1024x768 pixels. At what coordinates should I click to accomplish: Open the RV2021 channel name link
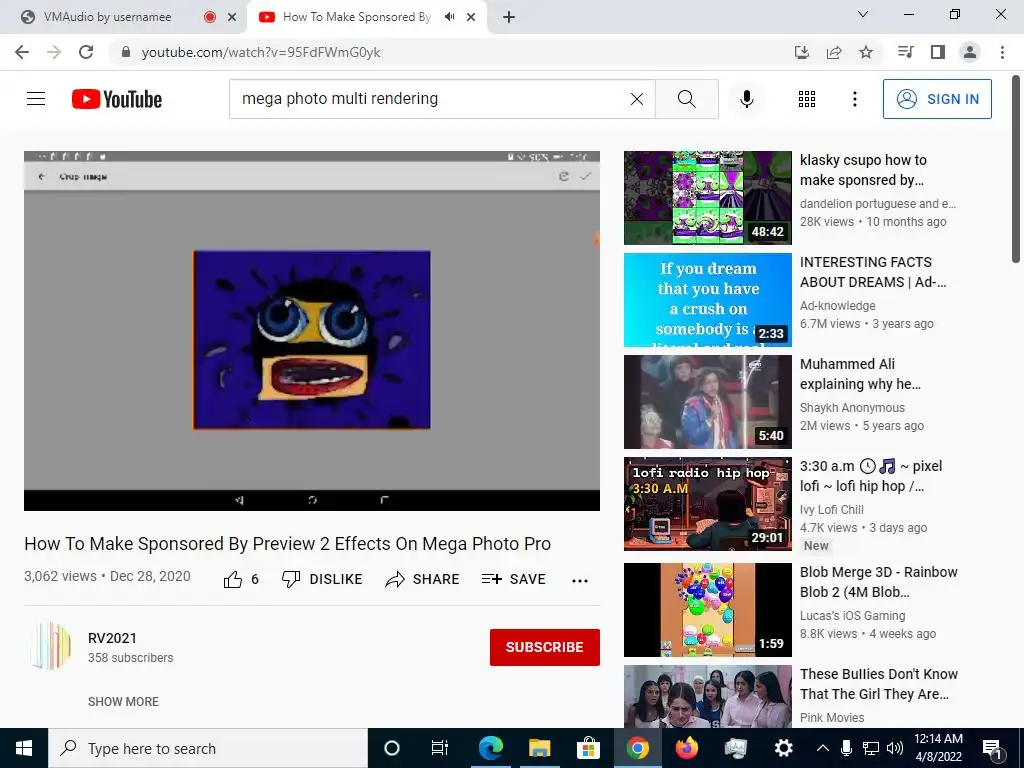(x=112, y=638)
